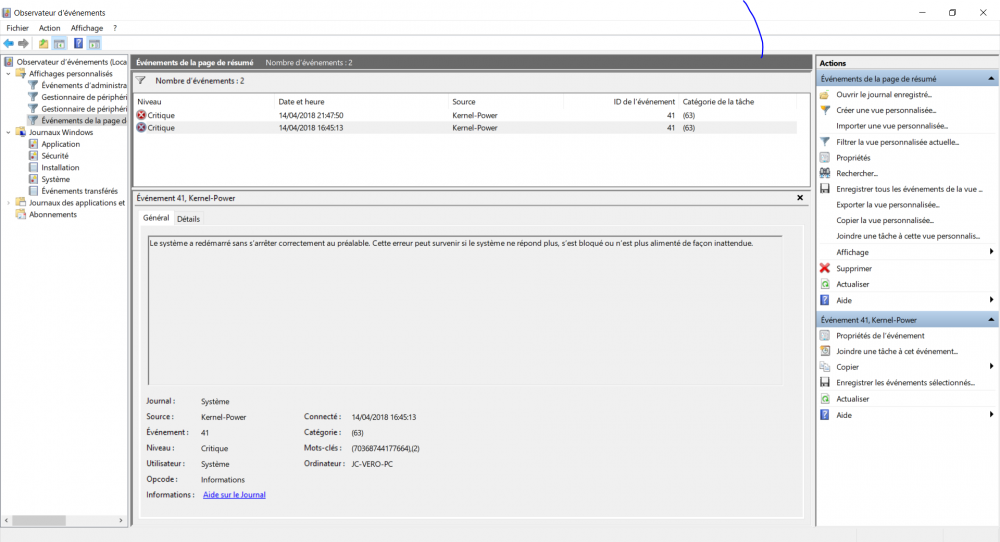Click the Forward arrow in the toolbar
Viewport: 1000px width, 542px height.
pyautogui.click(x=23, y=44)
